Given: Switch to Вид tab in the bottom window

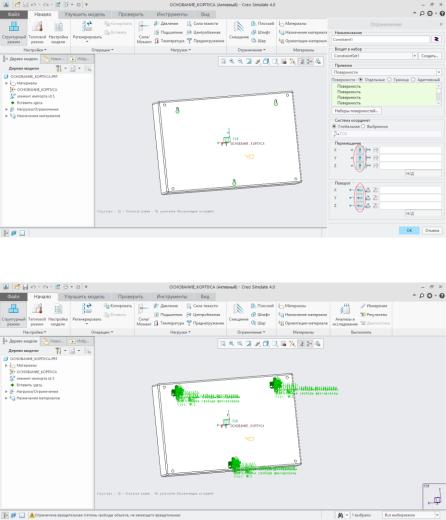Looking at the screenshot, I should tap(205, 296).
